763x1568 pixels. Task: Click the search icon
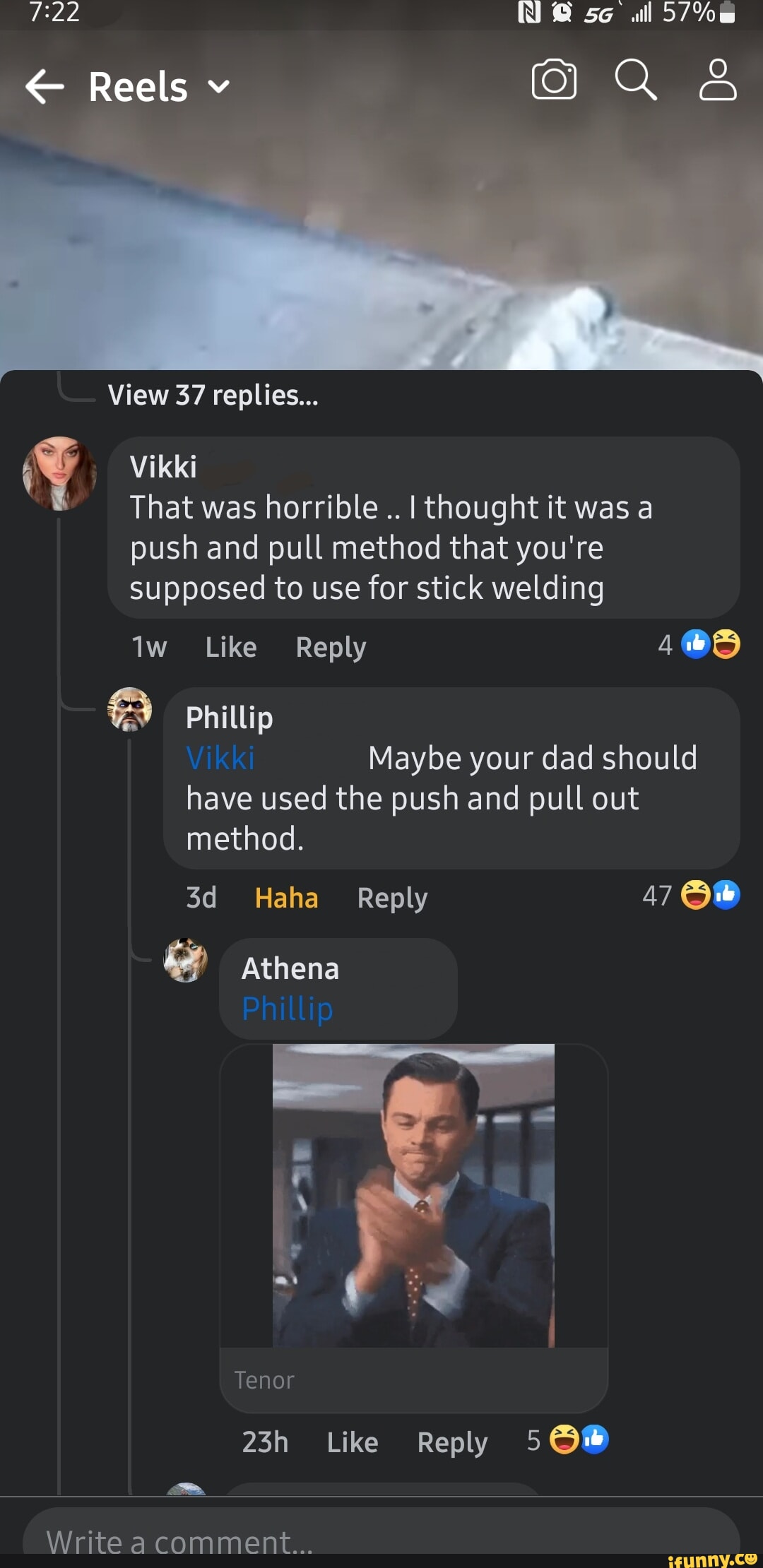pos(635,80)
